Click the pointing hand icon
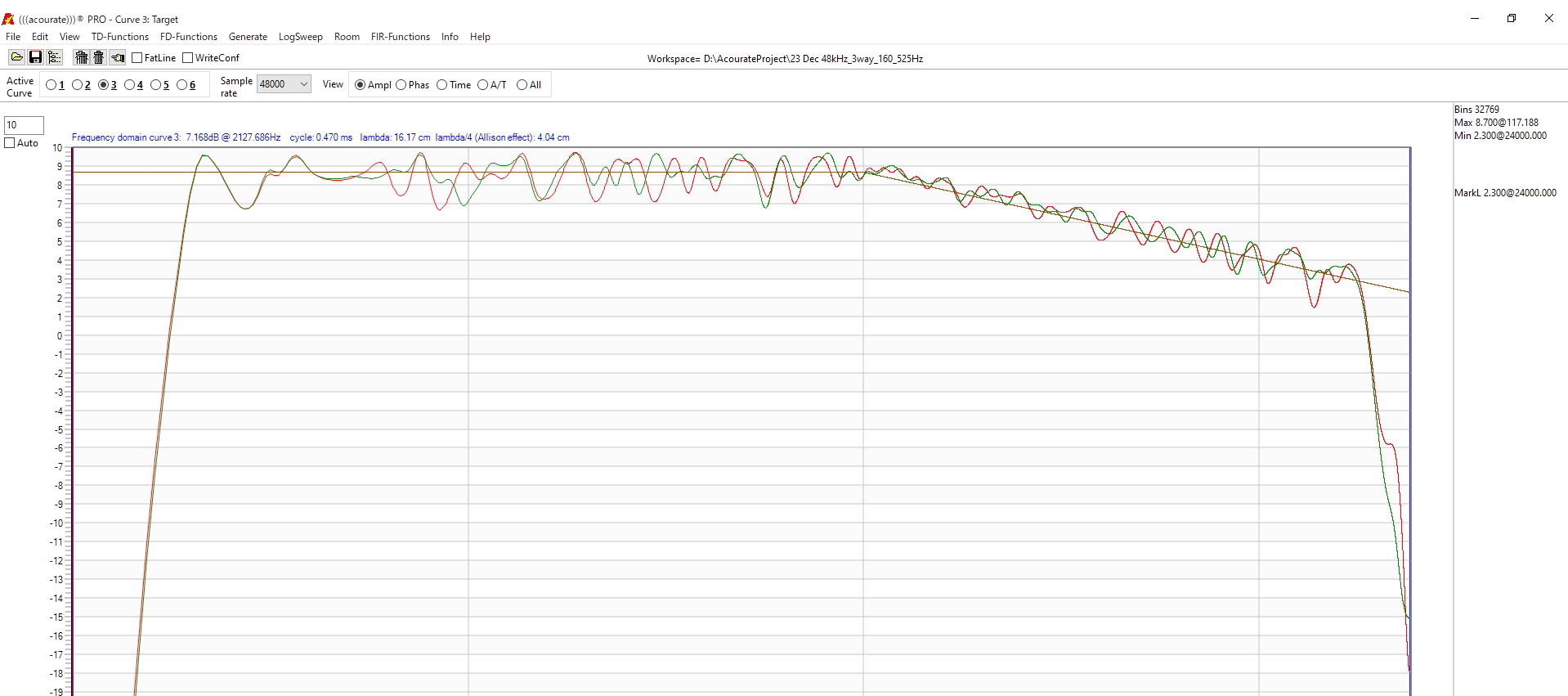 (118, 57)
